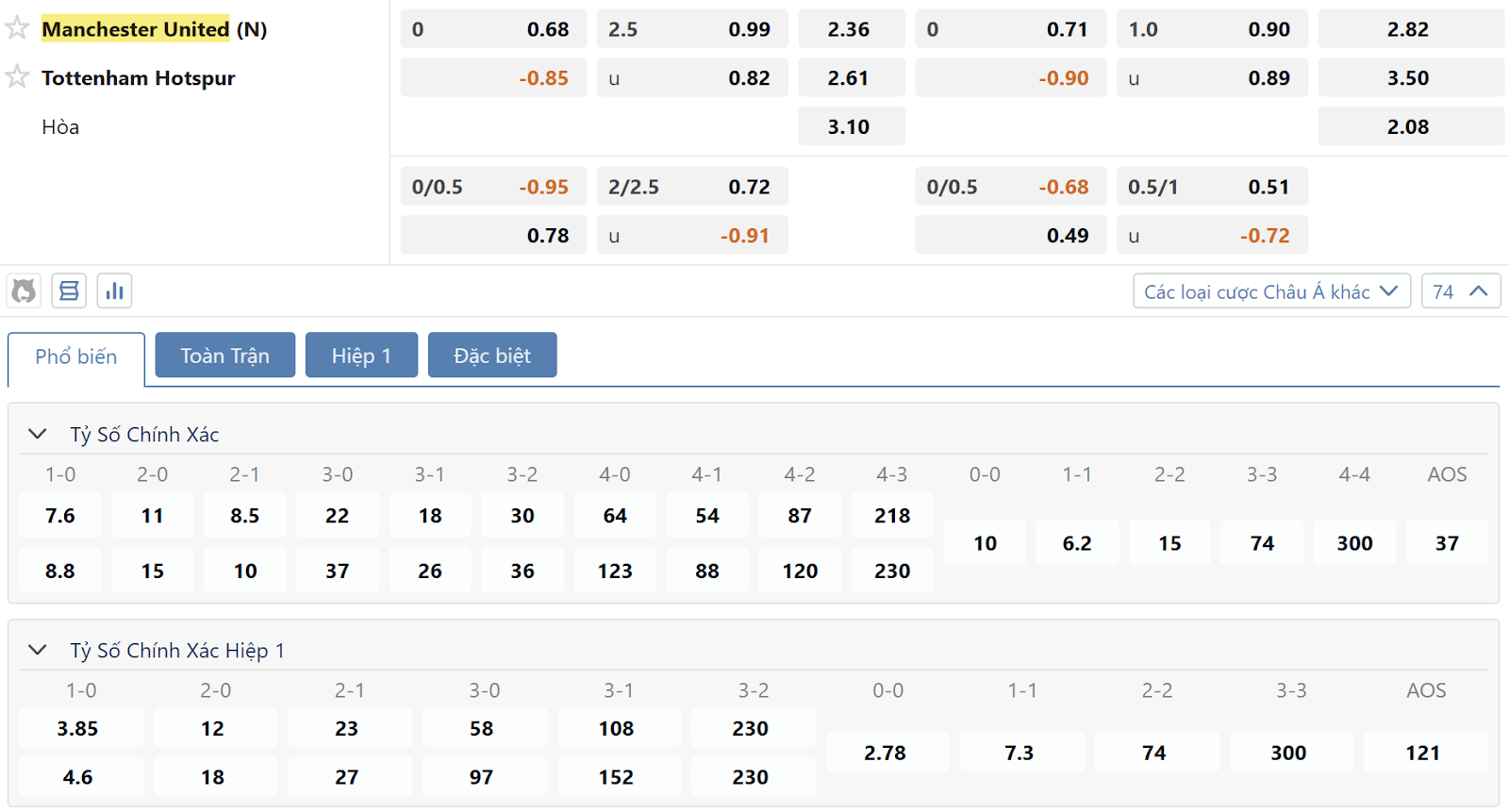Click the 'Hòa' draw label

(x=60, y=127)
